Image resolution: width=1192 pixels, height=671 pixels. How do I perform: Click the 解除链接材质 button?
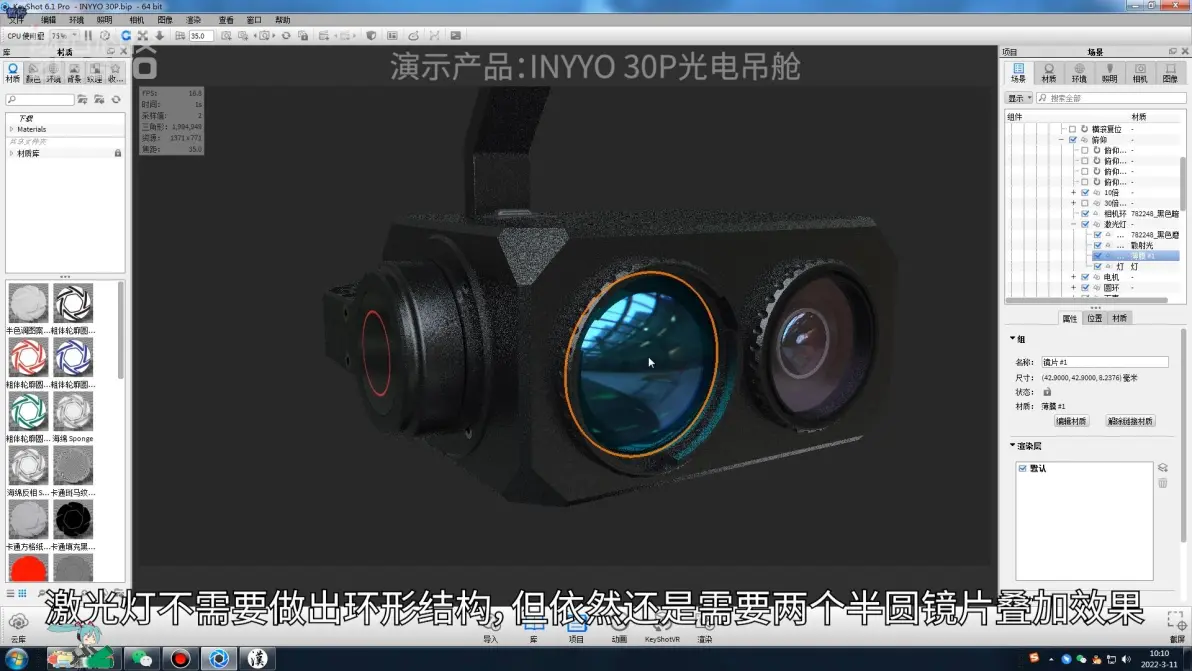(x=1130, y=421)
